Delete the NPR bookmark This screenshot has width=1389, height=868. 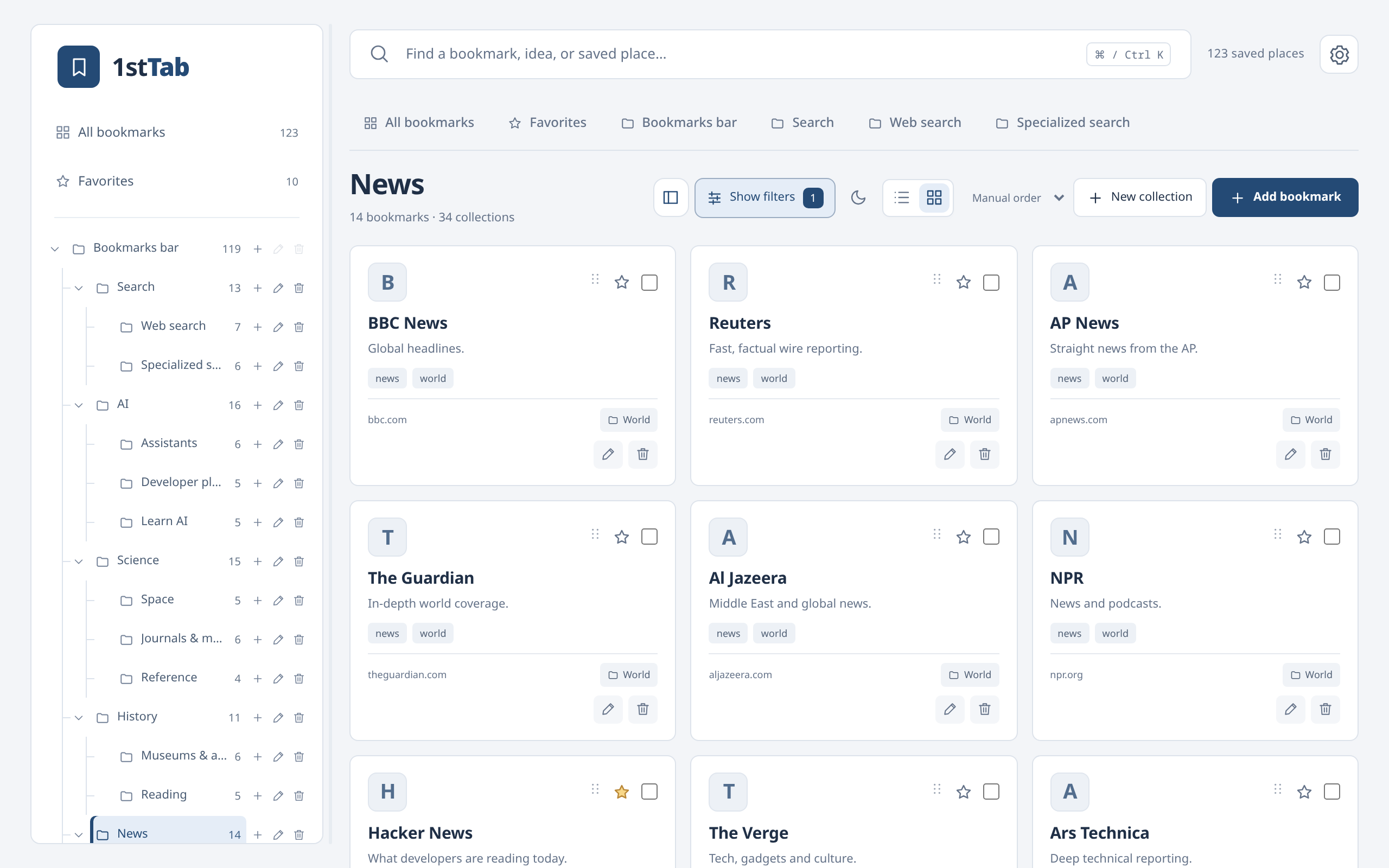1326,709
